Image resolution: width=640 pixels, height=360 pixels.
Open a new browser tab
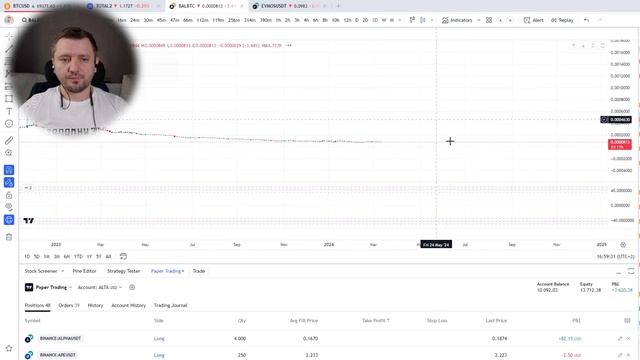pyautogui.click(x=338, y=6)
